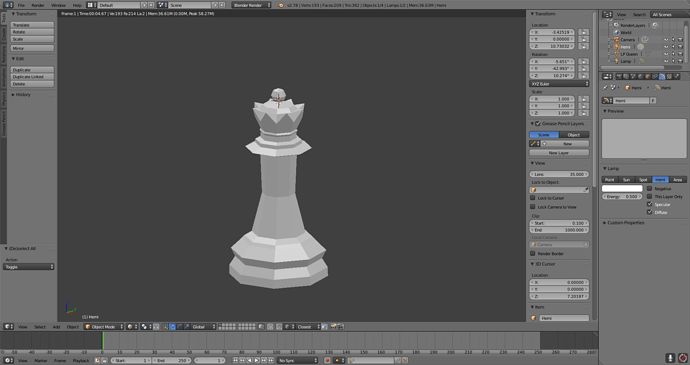Image resolution: width=690 pixels, height=365 pixels.
Task: Click the Translate button
Action: tap(32, 25)
